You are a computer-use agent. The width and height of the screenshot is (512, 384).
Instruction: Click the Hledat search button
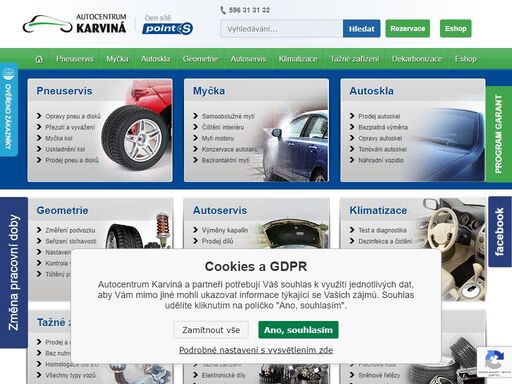pos(361,29)
